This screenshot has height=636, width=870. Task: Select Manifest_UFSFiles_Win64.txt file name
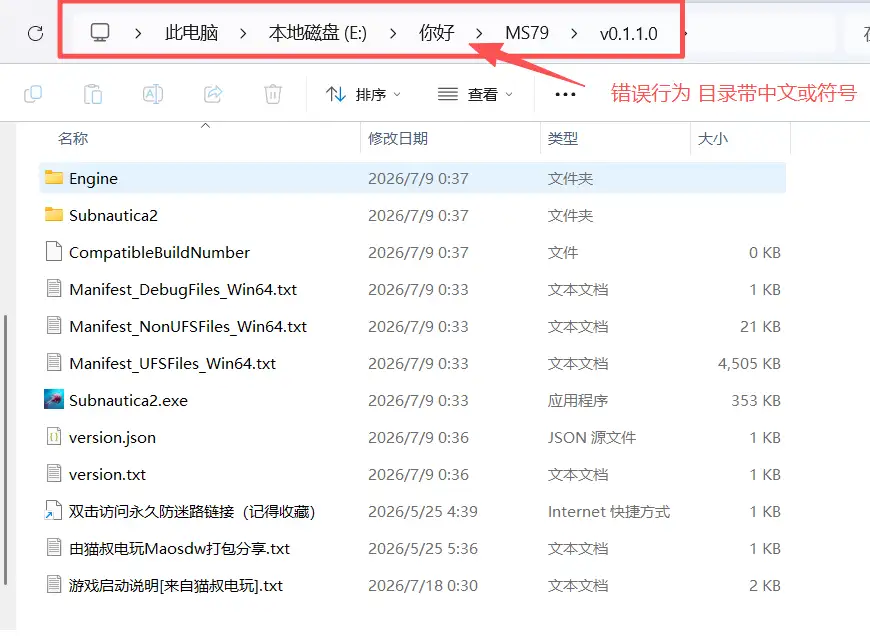[x=173, y=364]
